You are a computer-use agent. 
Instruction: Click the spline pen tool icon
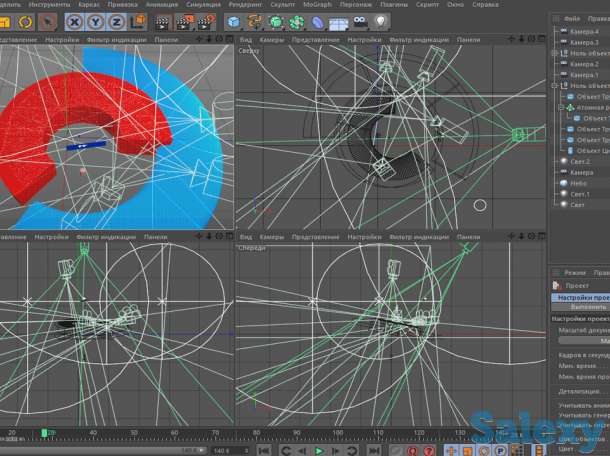point(256,21)
